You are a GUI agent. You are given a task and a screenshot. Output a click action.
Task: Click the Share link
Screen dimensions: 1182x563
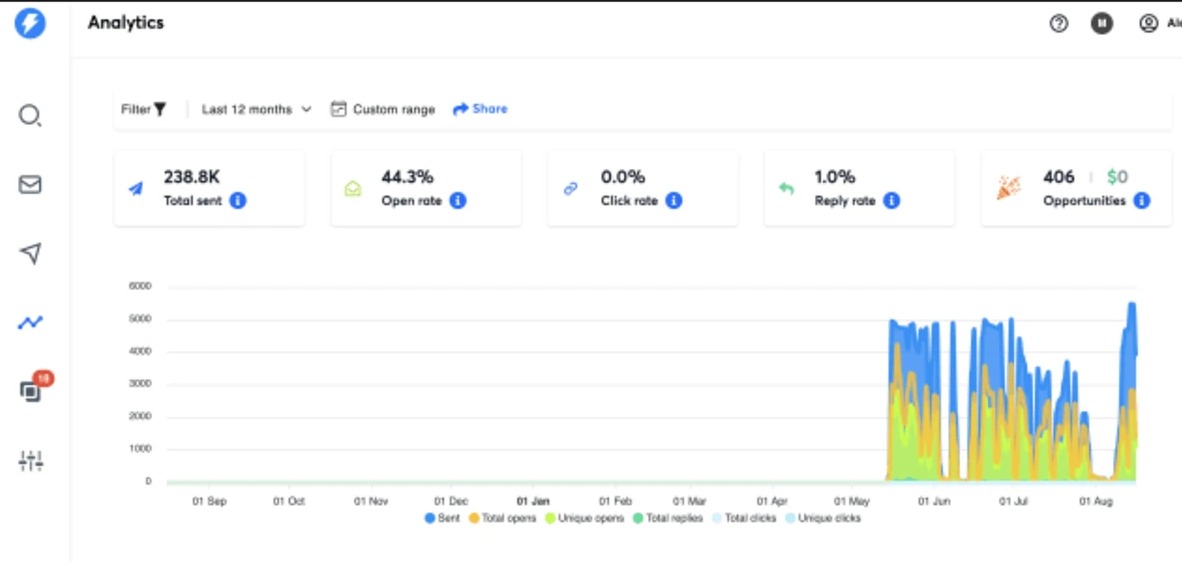point(480,109)
